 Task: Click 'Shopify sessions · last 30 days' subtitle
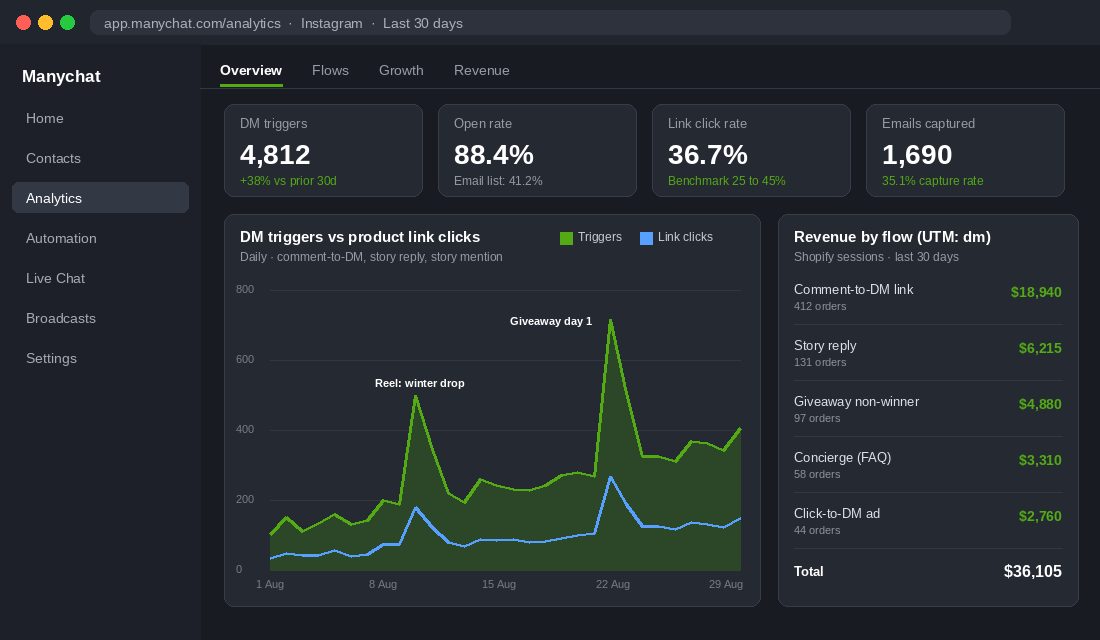coord(876,258)
